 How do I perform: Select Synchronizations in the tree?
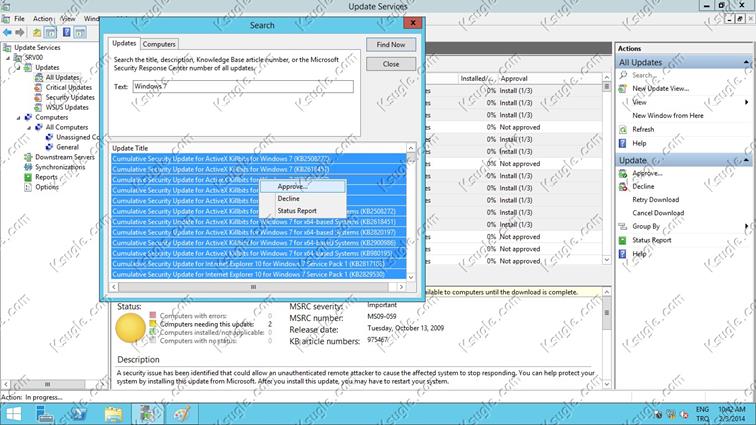point(60,167)
